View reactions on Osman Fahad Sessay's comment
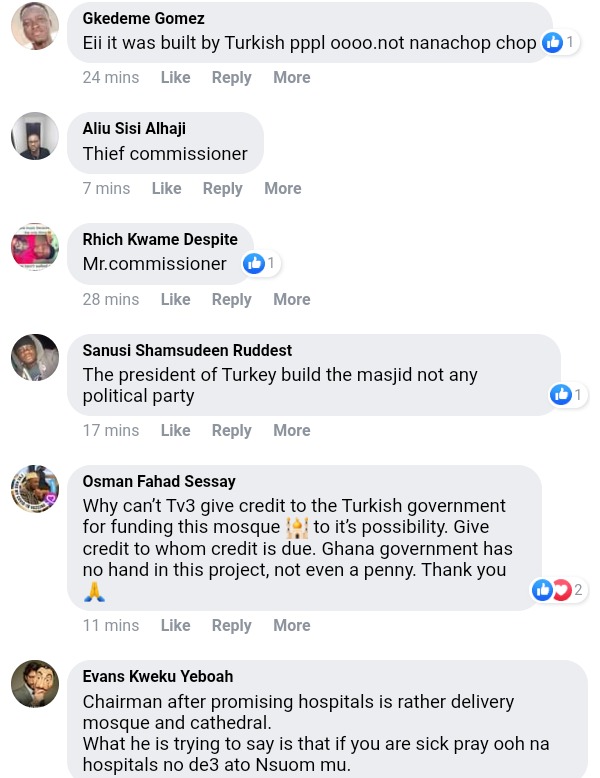Image resolution: width=600 pixels, height=778 pixels. point(557,590)
